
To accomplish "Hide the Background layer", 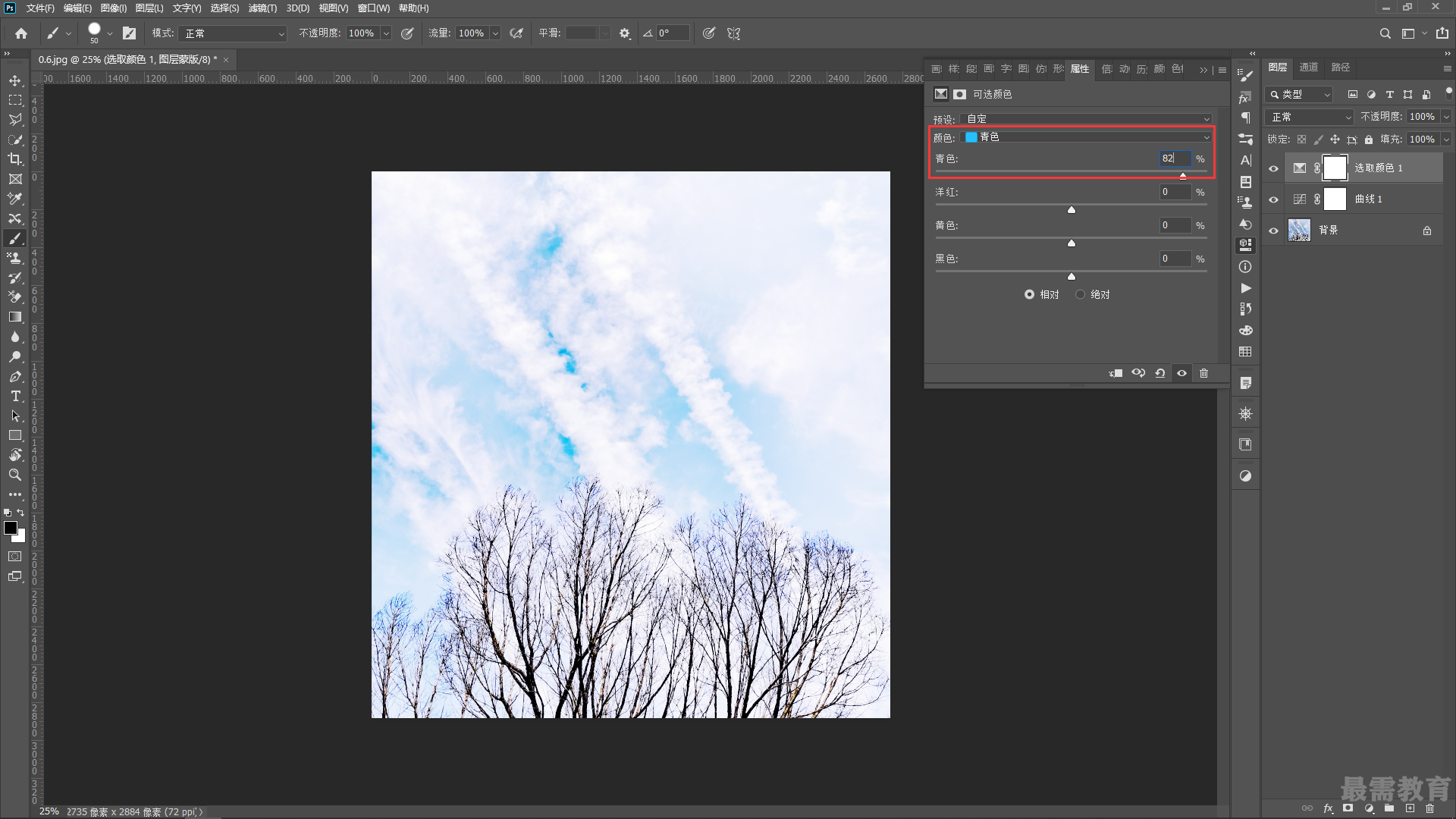I will (1274, 231).
